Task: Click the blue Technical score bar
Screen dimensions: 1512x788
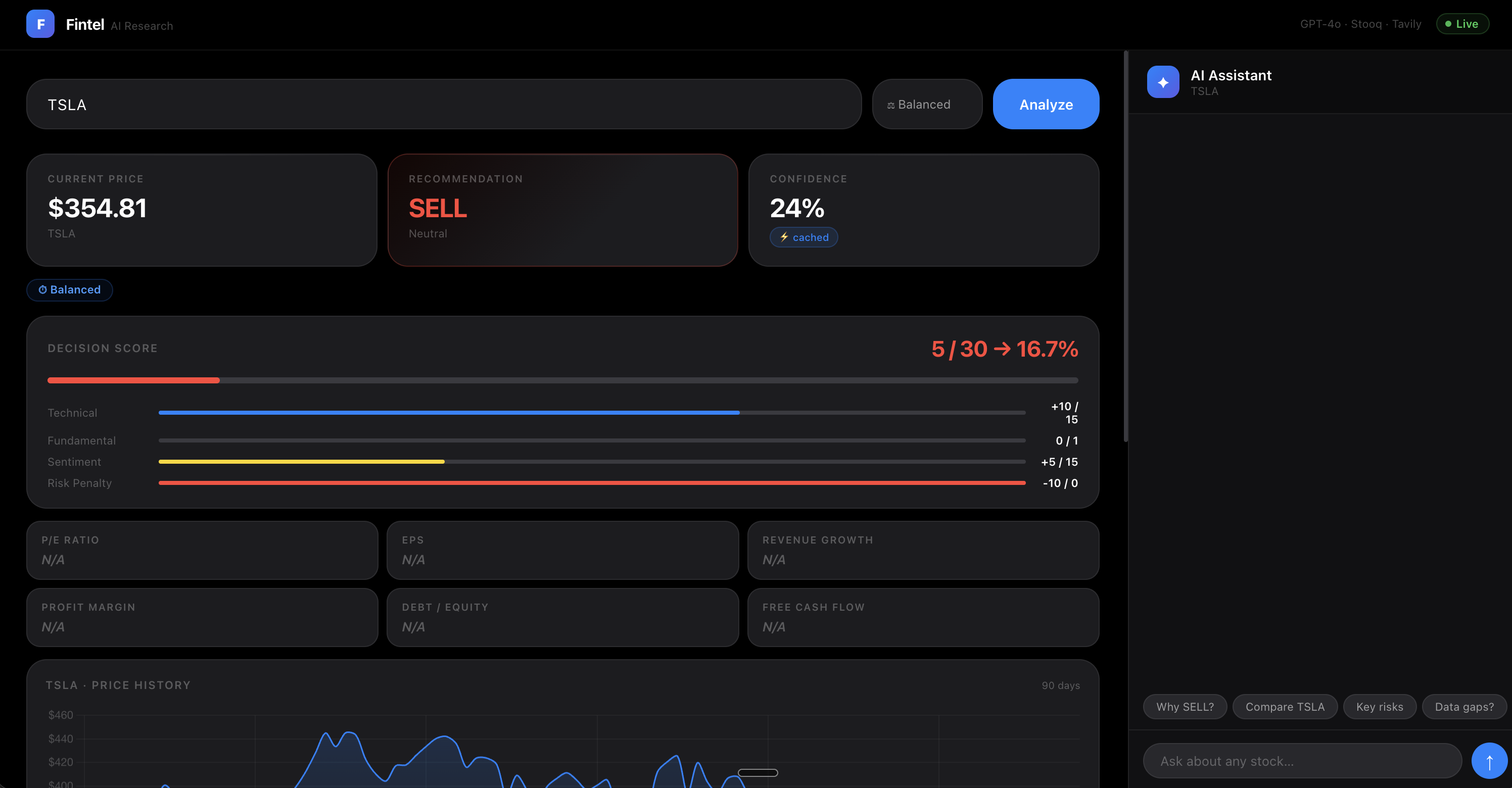Action: 449,413
